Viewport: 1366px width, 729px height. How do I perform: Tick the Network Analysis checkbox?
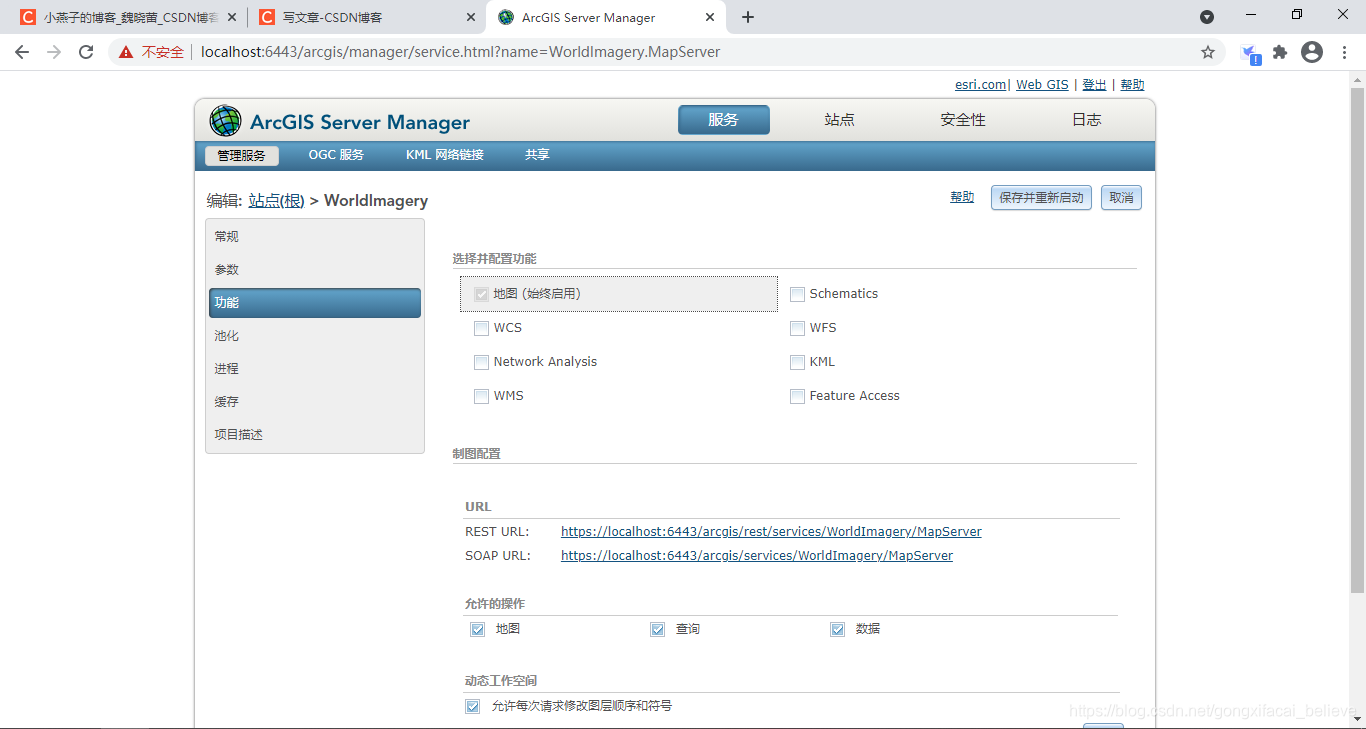click(481, 362)
